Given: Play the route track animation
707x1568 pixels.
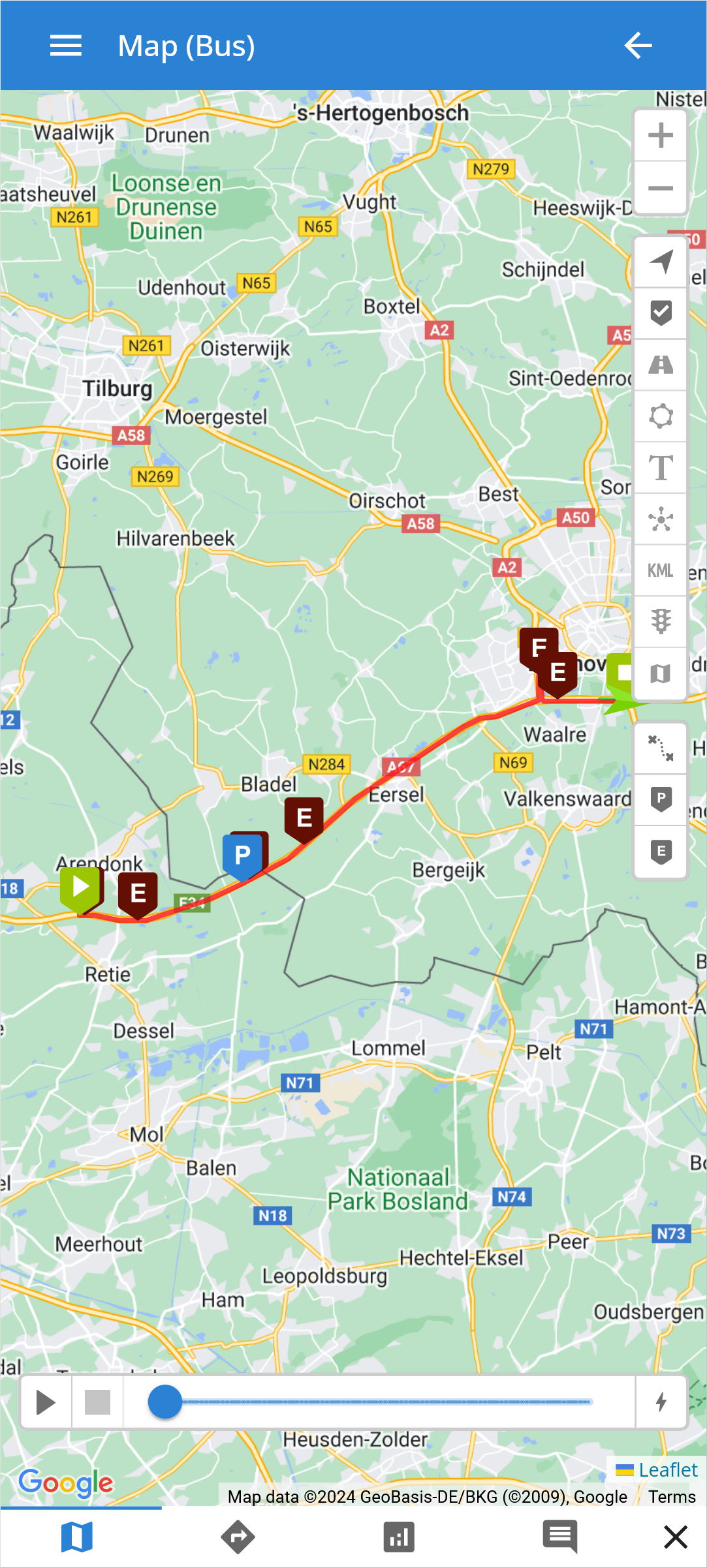Looking at the screenshot, I should click(46, 1402).
